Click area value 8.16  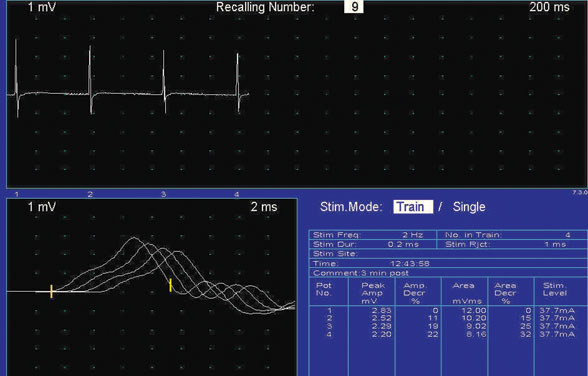pyautogui.click(x=476, y=334)
